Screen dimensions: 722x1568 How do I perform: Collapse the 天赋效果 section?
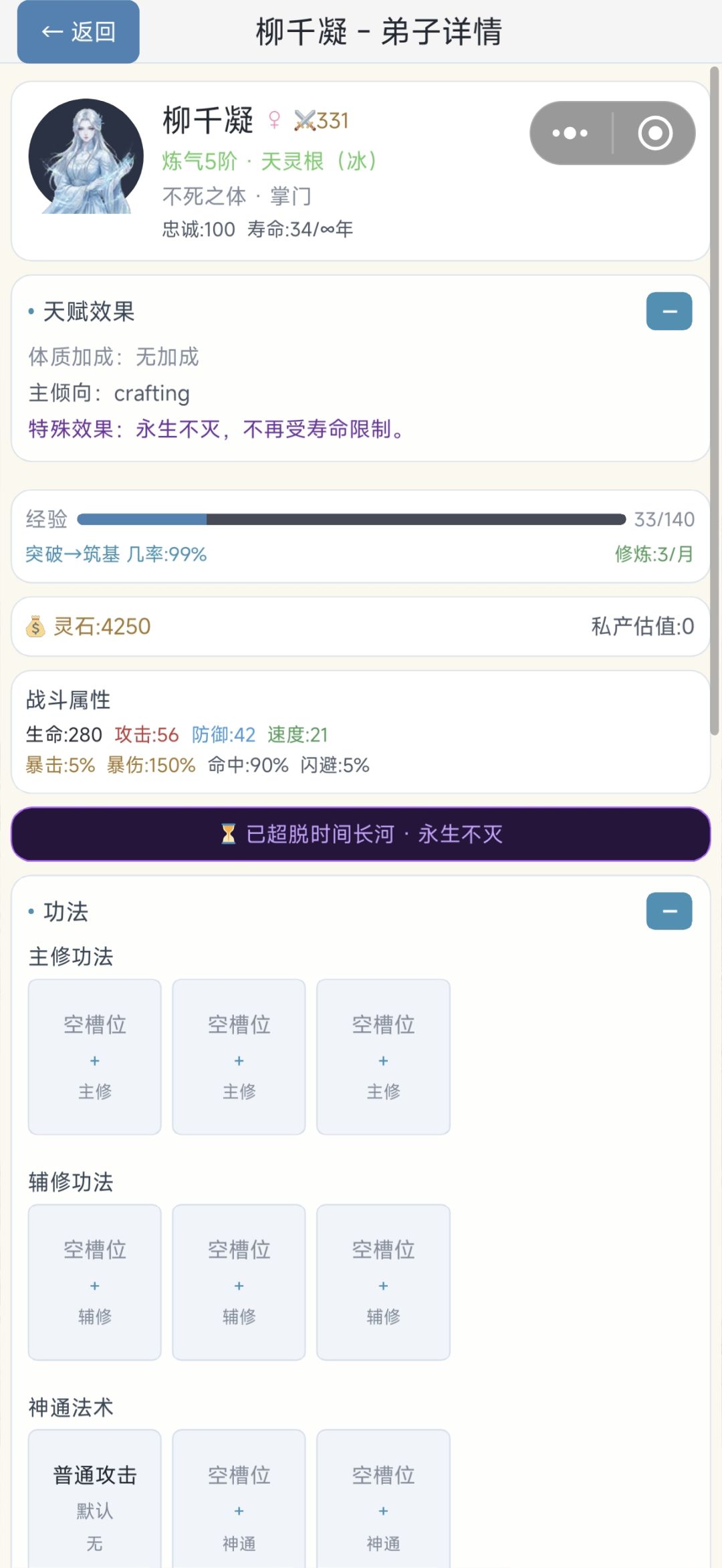tap(669, 311)
